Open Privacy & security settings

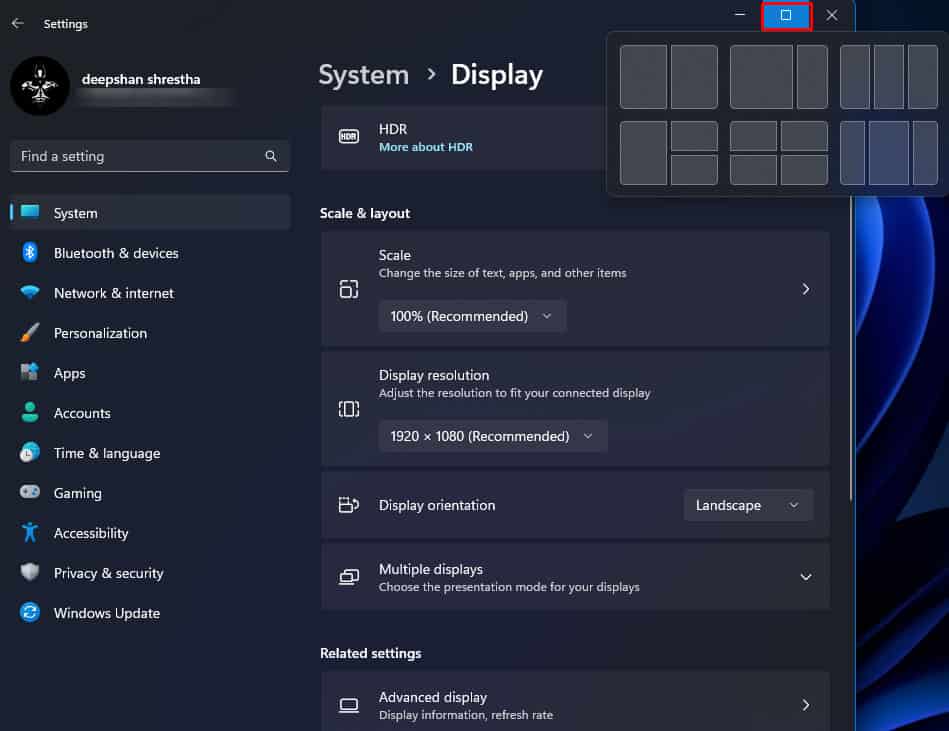pyautogui.click(x=150, y=572)
